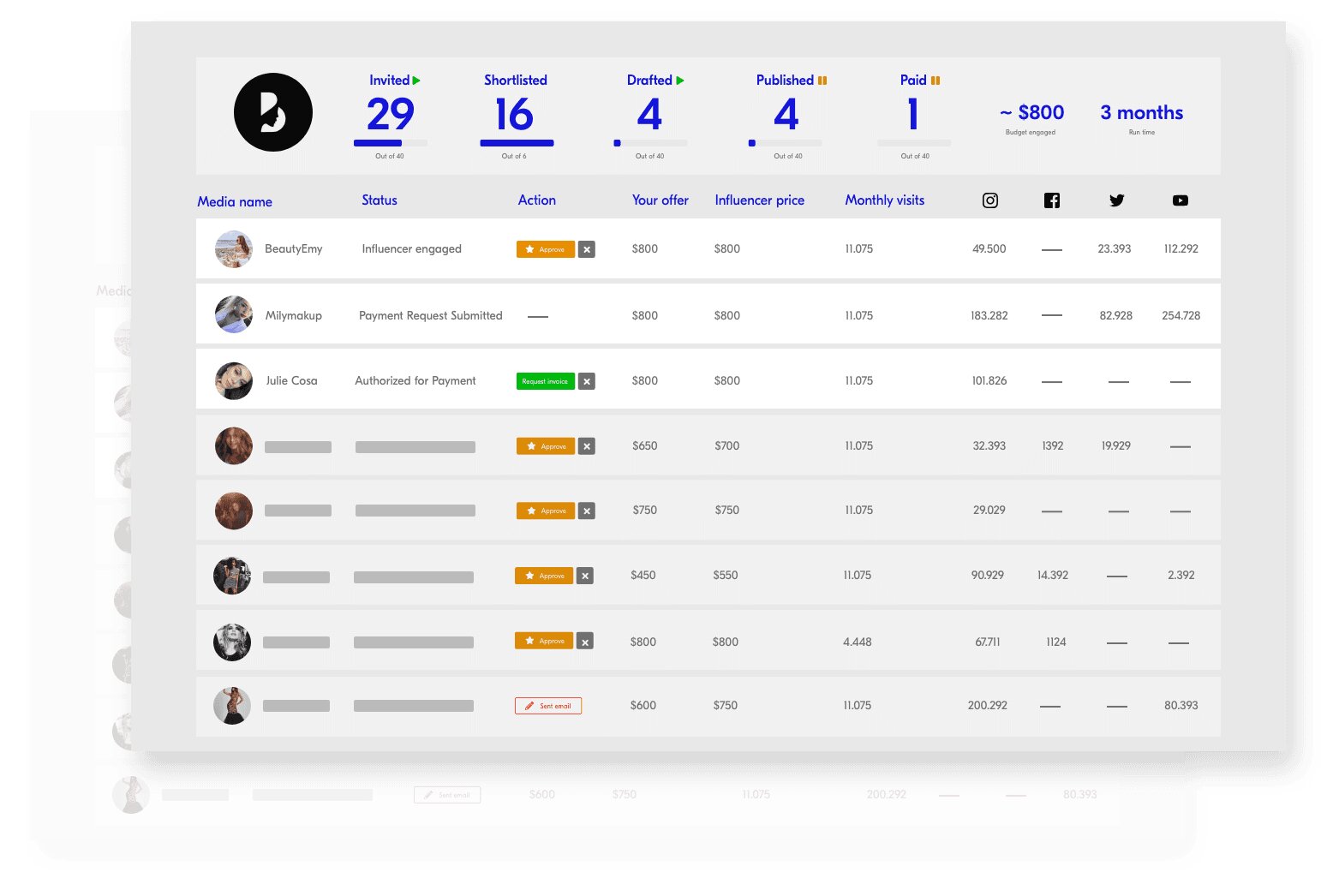
Task: Click the Facebook column icon
Action: tap(1052, 200)
